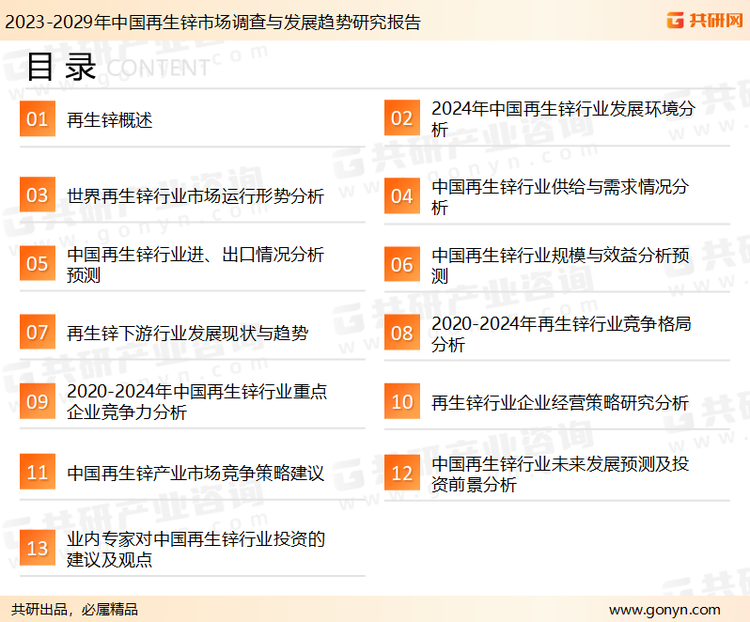The image size is (750, 622).
Task: Open the www.gonyn.com footer link
Action: point(664,610)
